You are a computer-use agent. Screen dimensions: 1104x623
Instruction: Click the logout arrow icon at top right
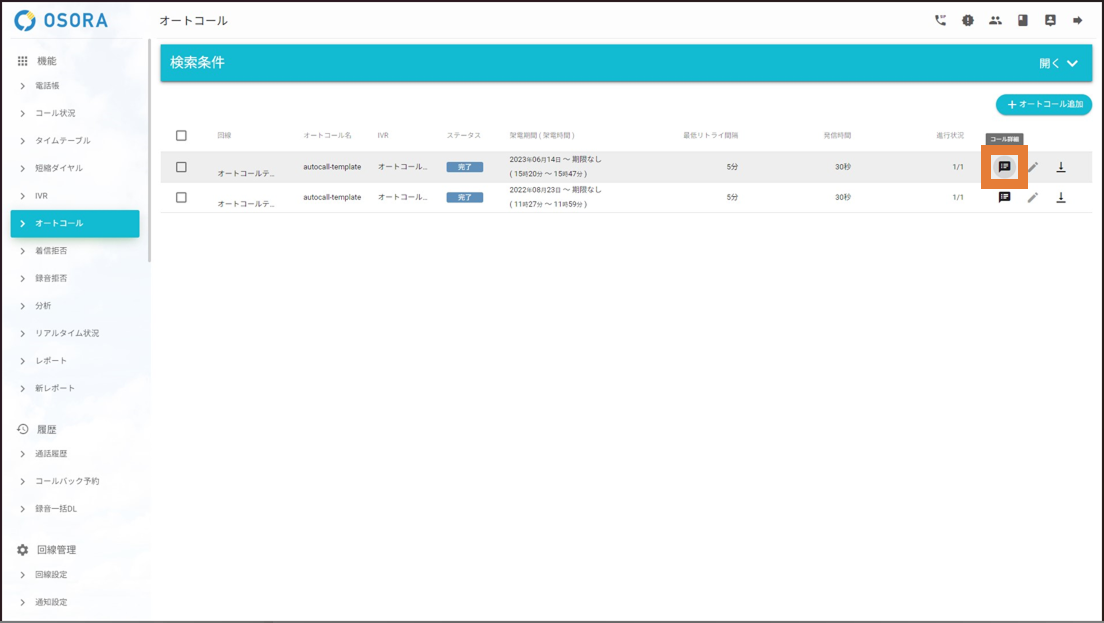pyautogui.click(x=1078, y=20)
